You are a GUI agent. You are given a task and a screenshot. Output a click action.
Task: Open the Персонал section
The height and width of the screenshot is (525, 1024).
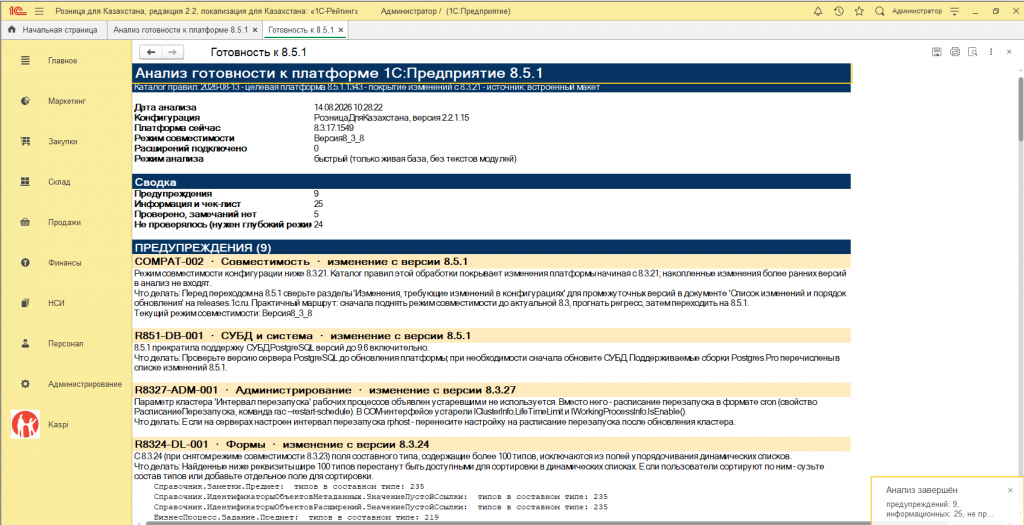65,343
